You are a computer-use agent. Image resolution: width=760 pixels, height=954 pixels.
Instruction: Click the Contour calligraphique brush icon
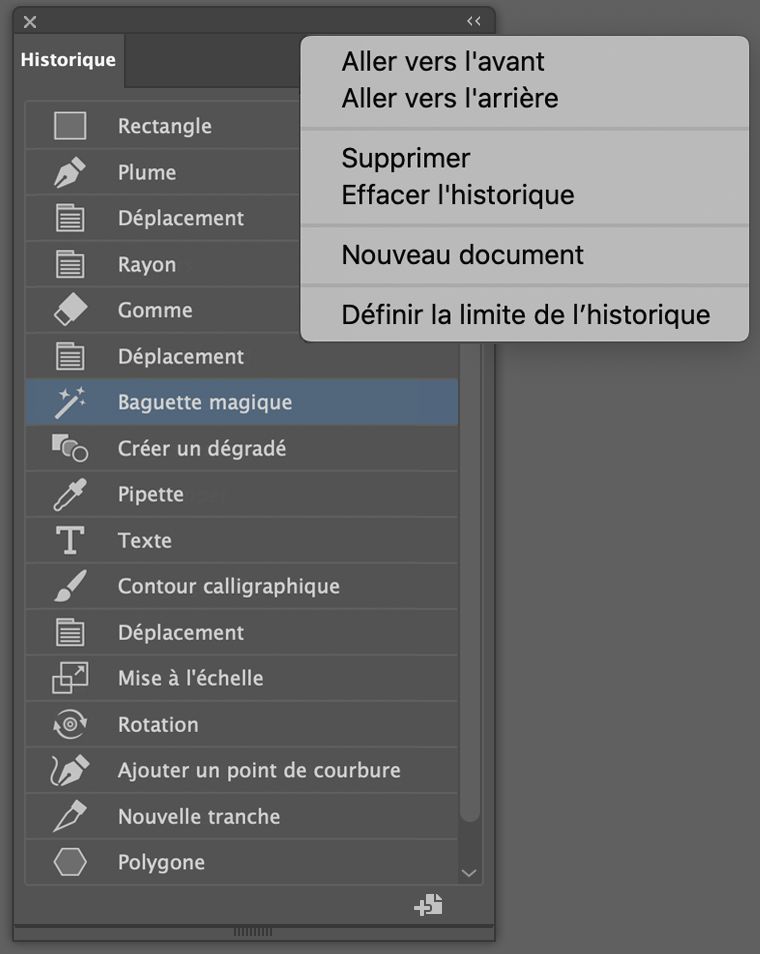[x=69, y=586]
